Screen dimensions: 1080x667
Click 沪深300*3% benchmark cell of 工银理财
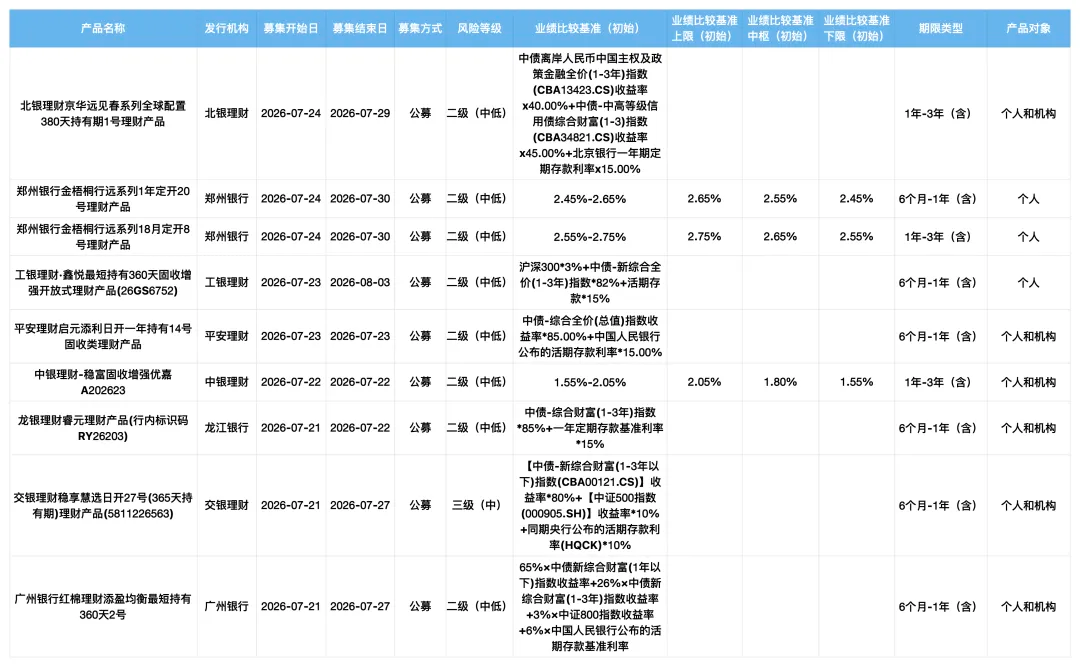590,283
